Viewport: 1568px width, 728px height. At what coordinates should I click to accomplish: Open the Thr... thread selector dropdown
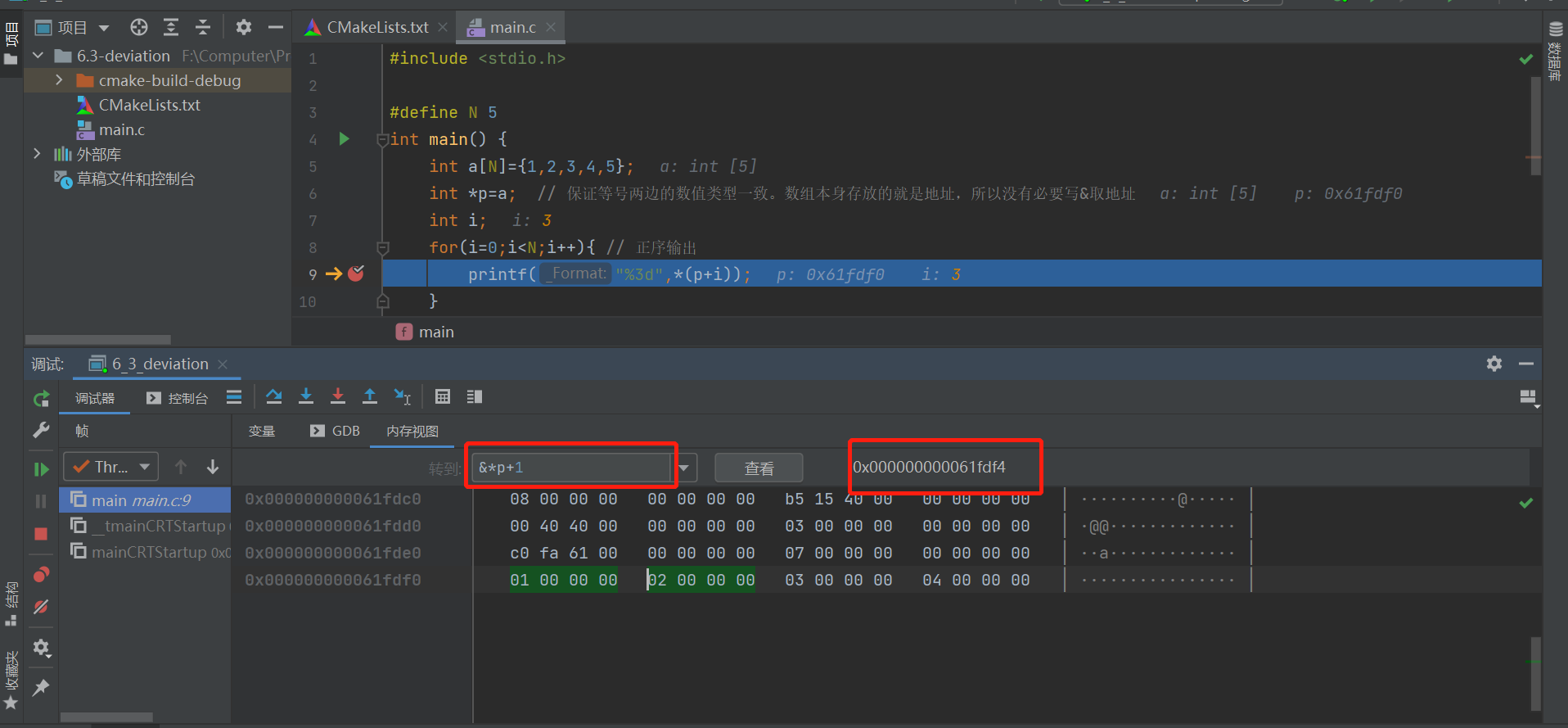coord(111,467)
